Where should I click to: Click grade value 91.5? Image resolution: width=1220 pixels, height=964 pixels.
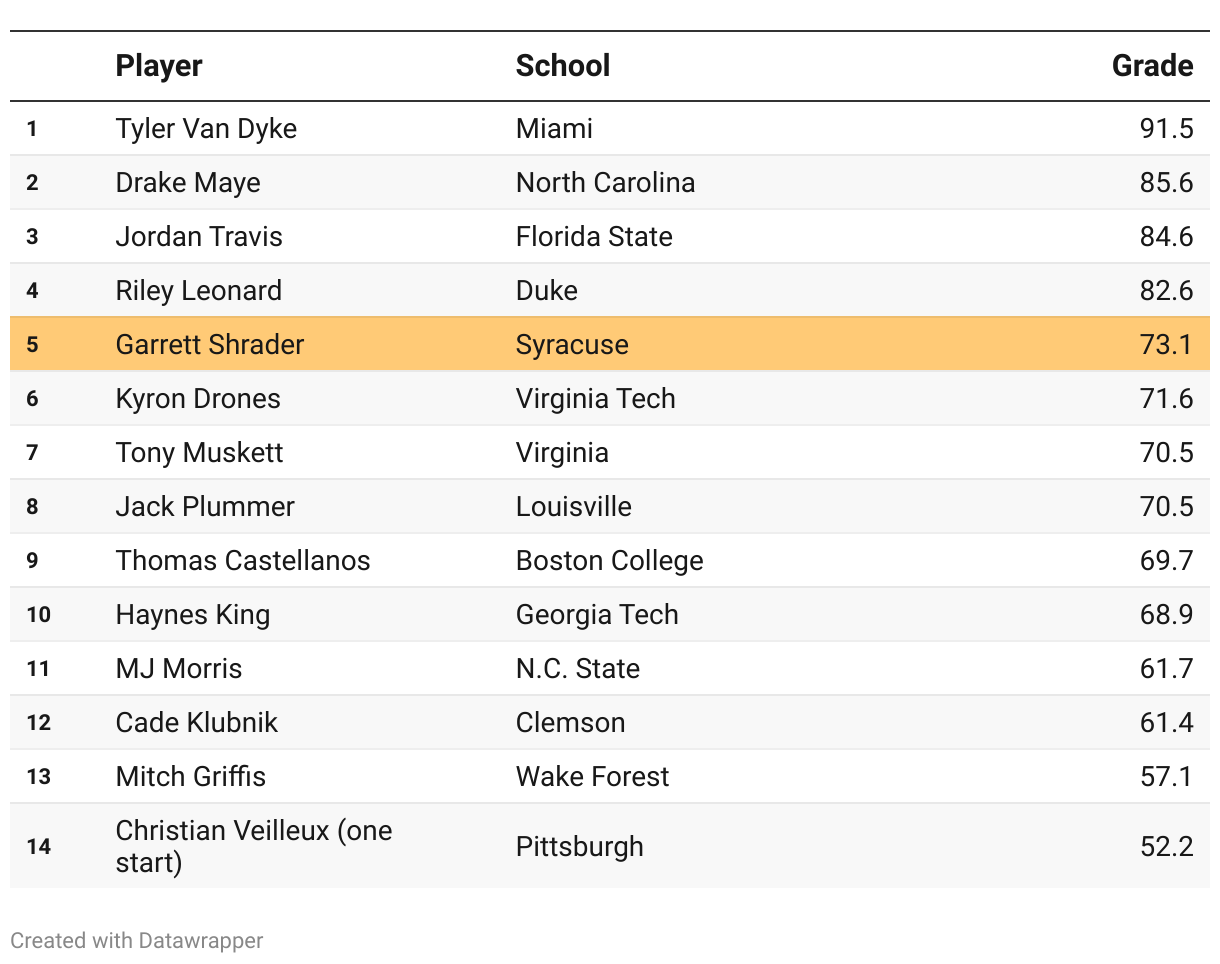click(x=1166, y=129)
